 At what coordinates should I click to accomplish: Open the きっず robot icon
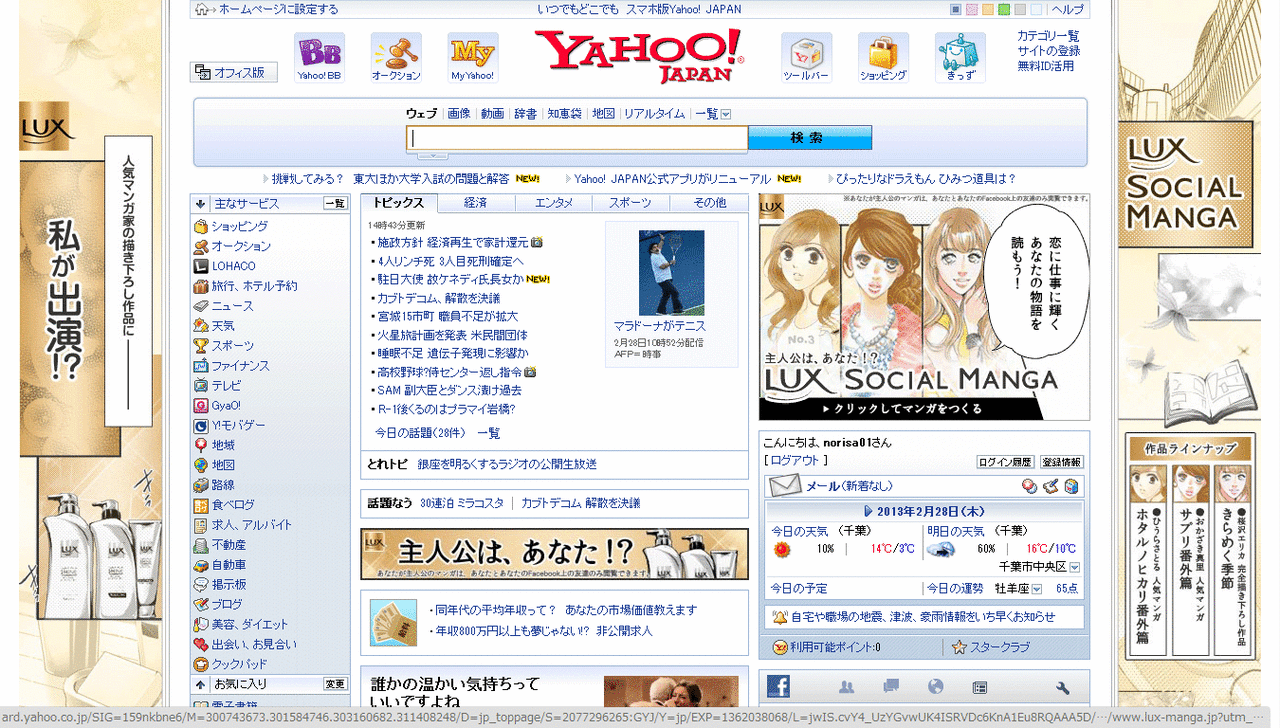[960, 57]
